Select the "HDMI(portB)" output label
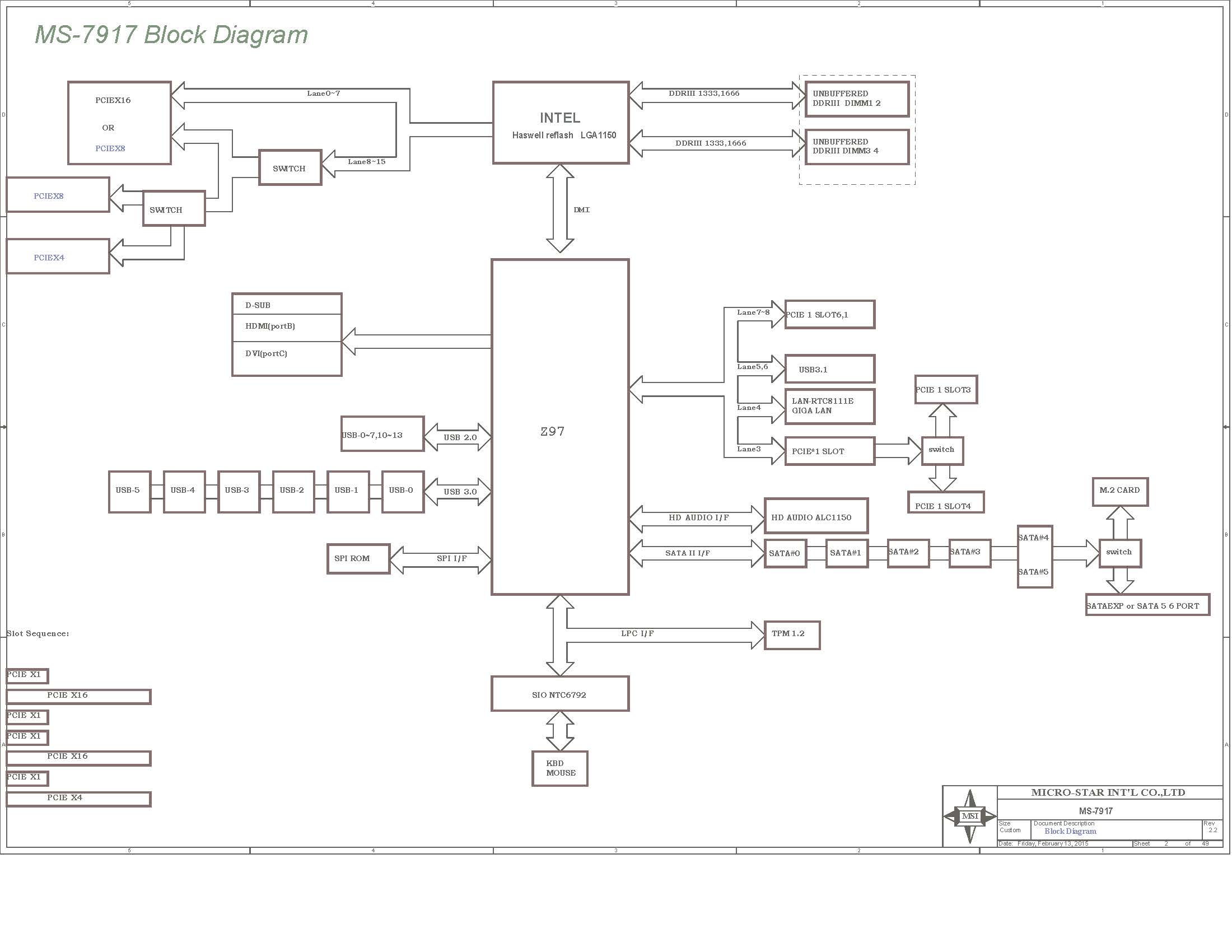 pos(270,326)
